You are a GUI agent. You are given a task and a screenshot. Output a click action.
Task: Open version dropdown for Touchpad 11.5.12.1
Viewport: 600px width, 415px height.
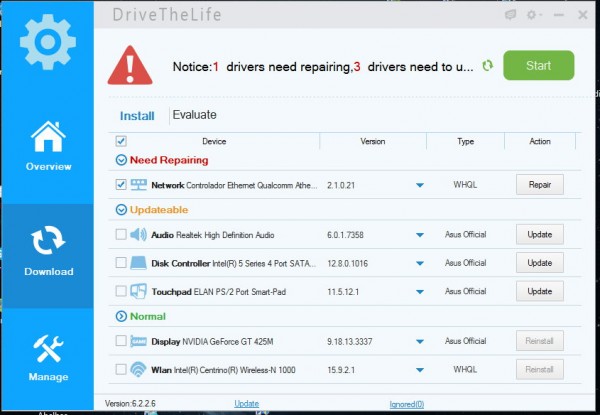[420, 292]
